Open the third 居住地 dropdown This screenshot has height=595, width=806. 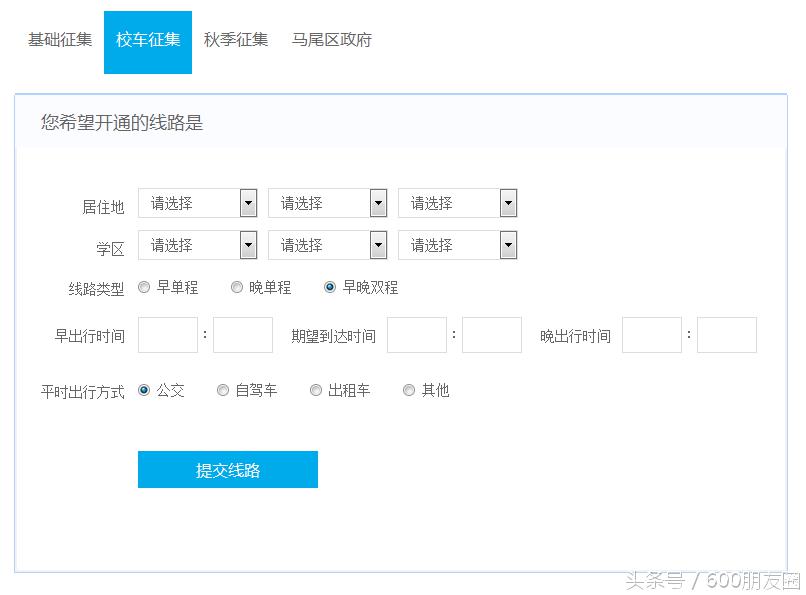(x=458, y=202)
